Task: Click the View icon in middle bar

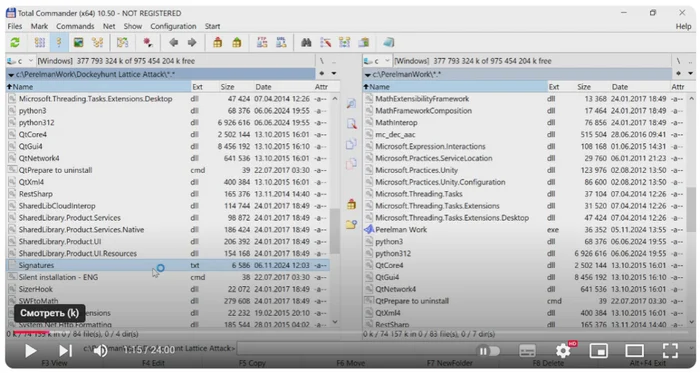Action: click(x=351, y=104)
